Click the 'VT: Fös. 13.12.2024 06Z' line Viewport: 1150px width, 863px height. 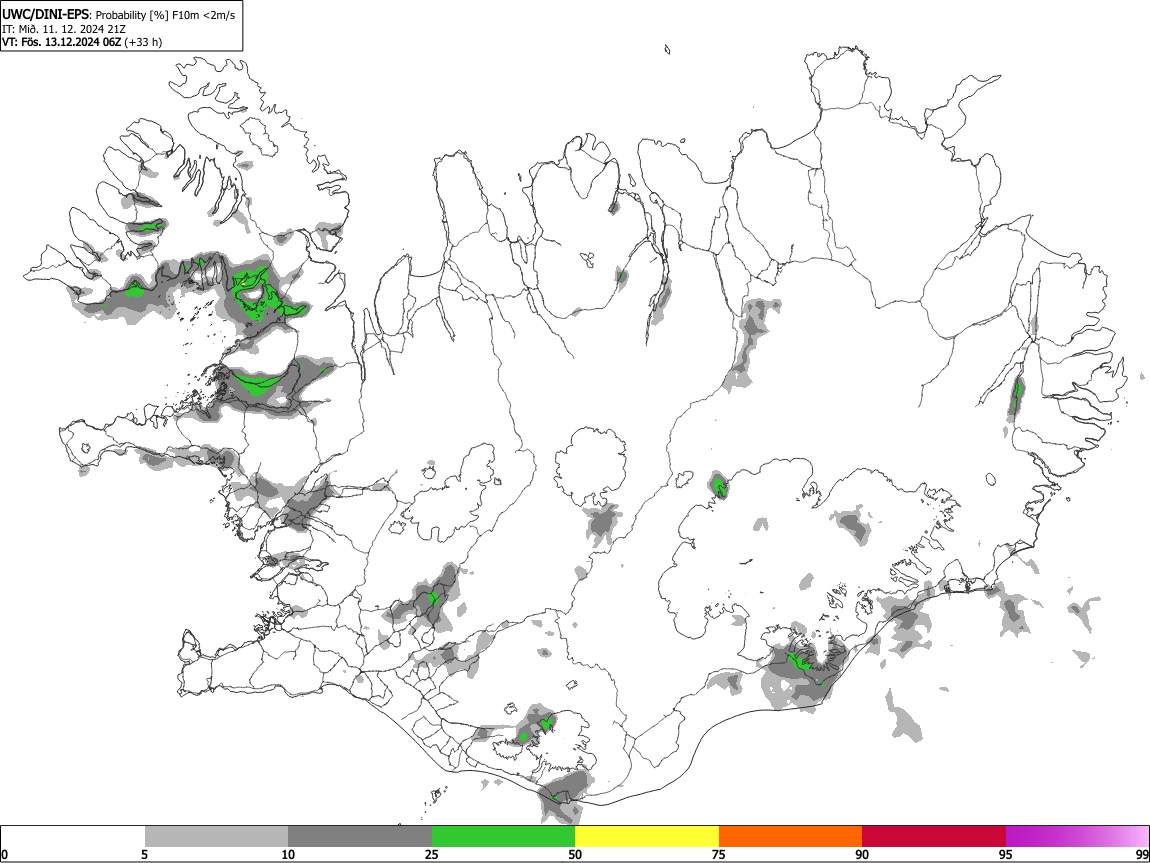[62, 42]
